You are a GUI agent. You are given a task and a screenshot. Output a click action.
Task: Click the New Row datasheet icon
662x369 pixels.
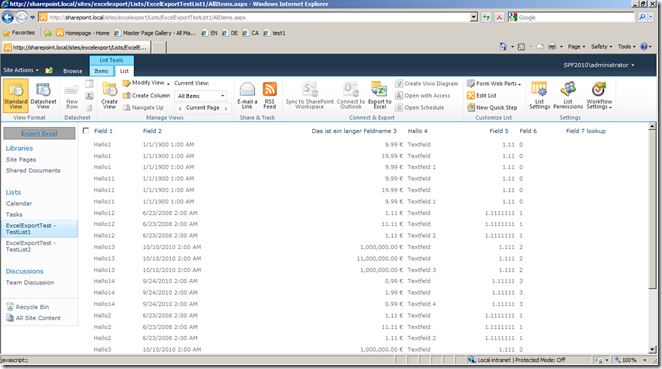coord(72,96)
